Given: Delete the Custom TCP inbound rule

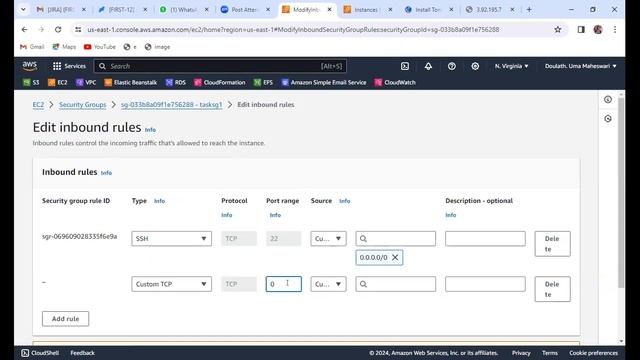Looking at the screenshot, I should click(x=552, y=289).
